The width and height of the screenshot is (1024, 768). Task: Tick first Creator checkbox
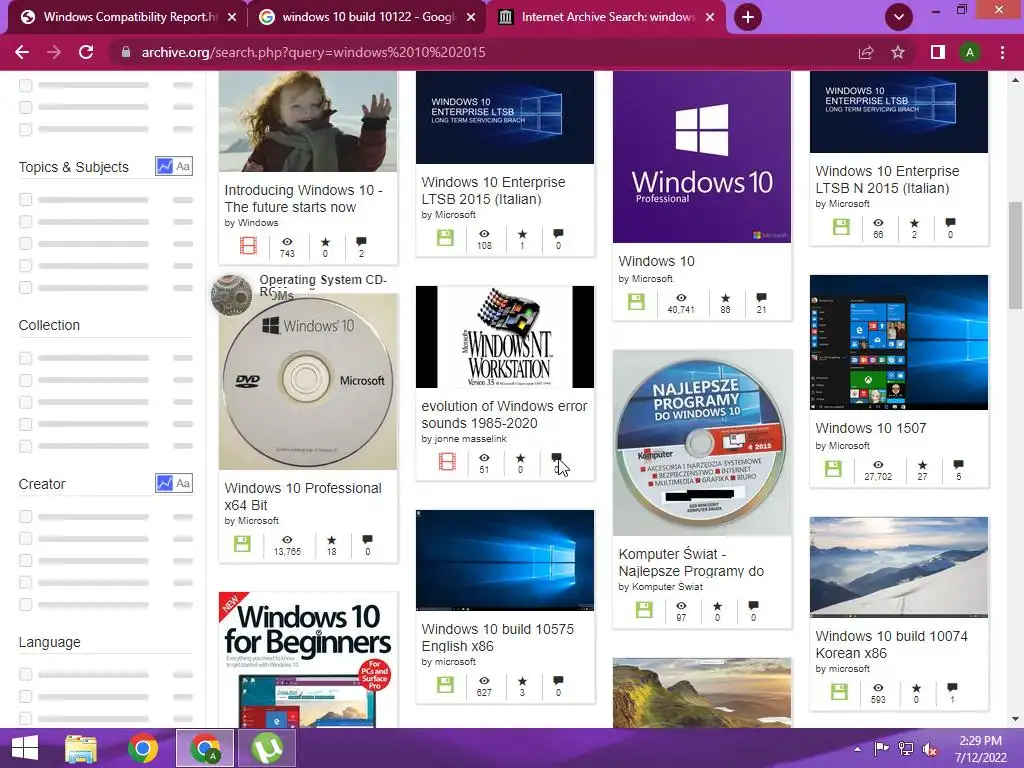click(x=25, y=517)
